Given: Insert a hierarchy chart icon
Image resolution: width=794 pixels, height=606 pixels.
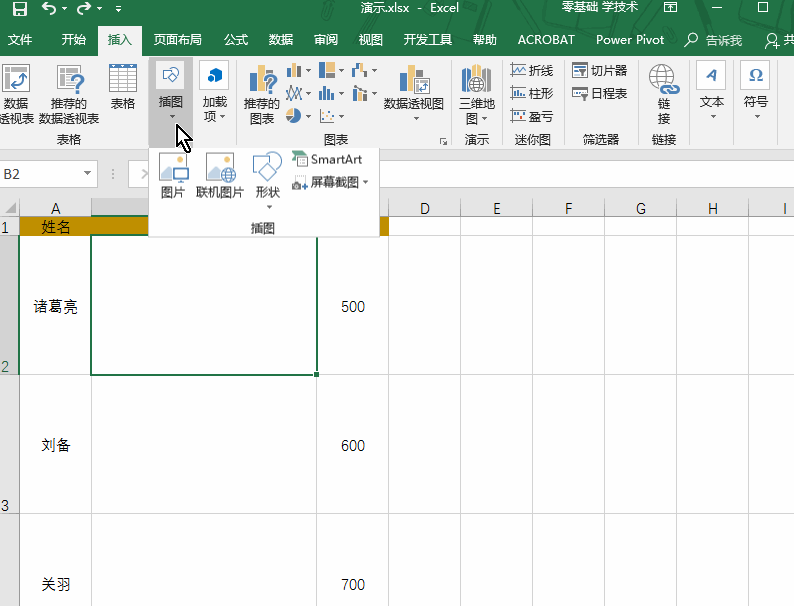Looking at the screenshot, I should click(327, 70).
